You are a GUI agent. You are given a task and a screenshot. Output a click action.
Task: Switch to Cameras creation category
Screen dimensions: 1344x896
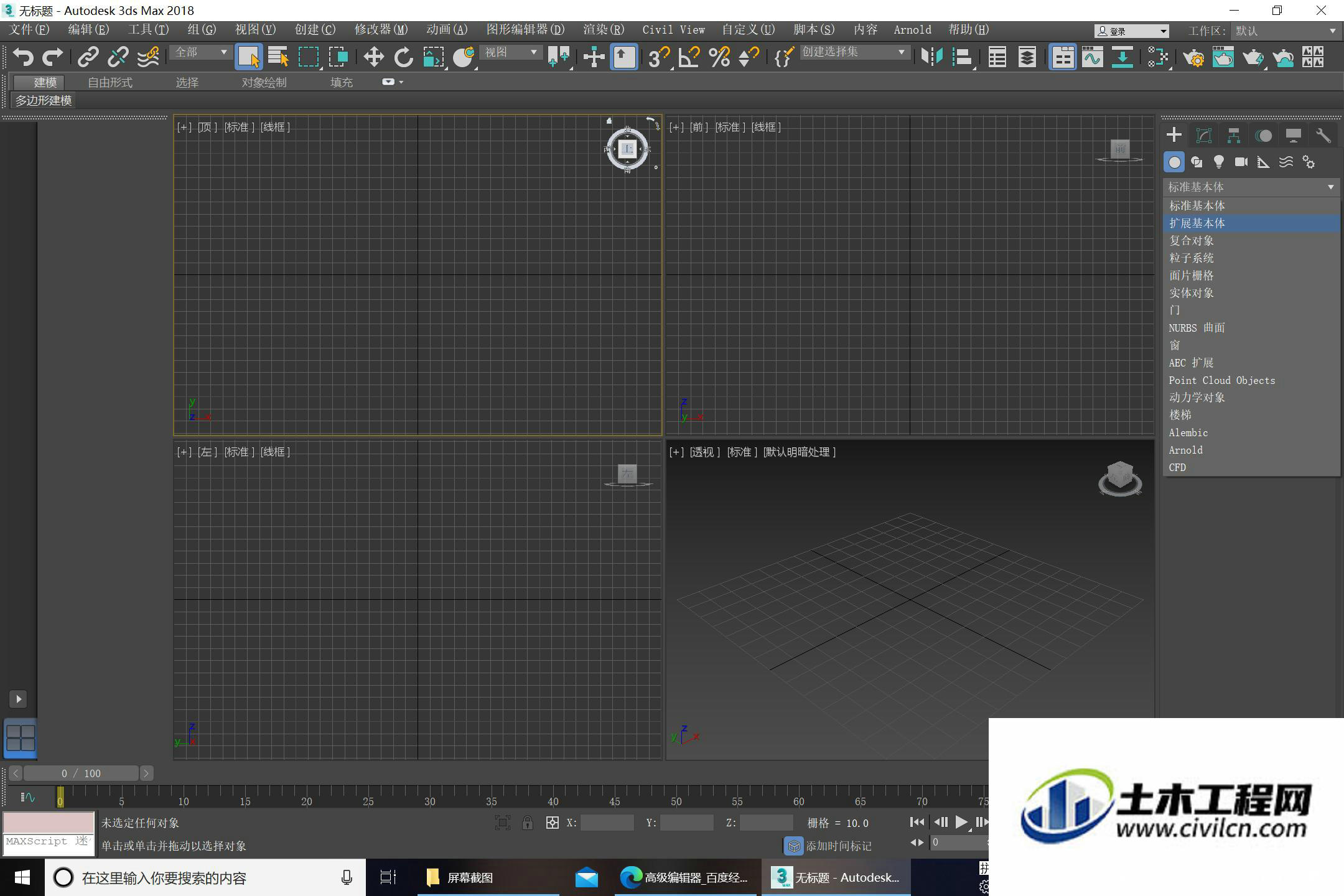[x=1241, y=162]
